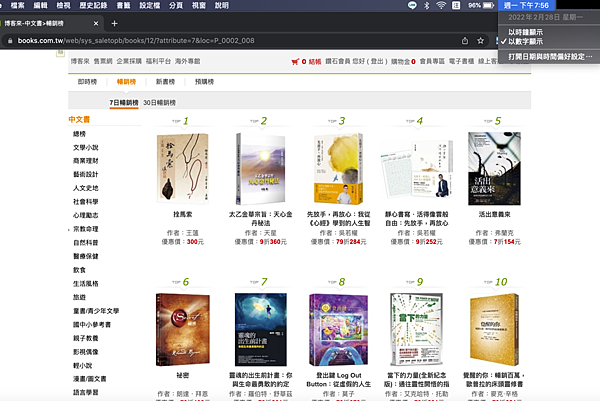Screen dimensions: 600x401
Task: Open the Wi-Fi status icon
Action: [441, 5]
